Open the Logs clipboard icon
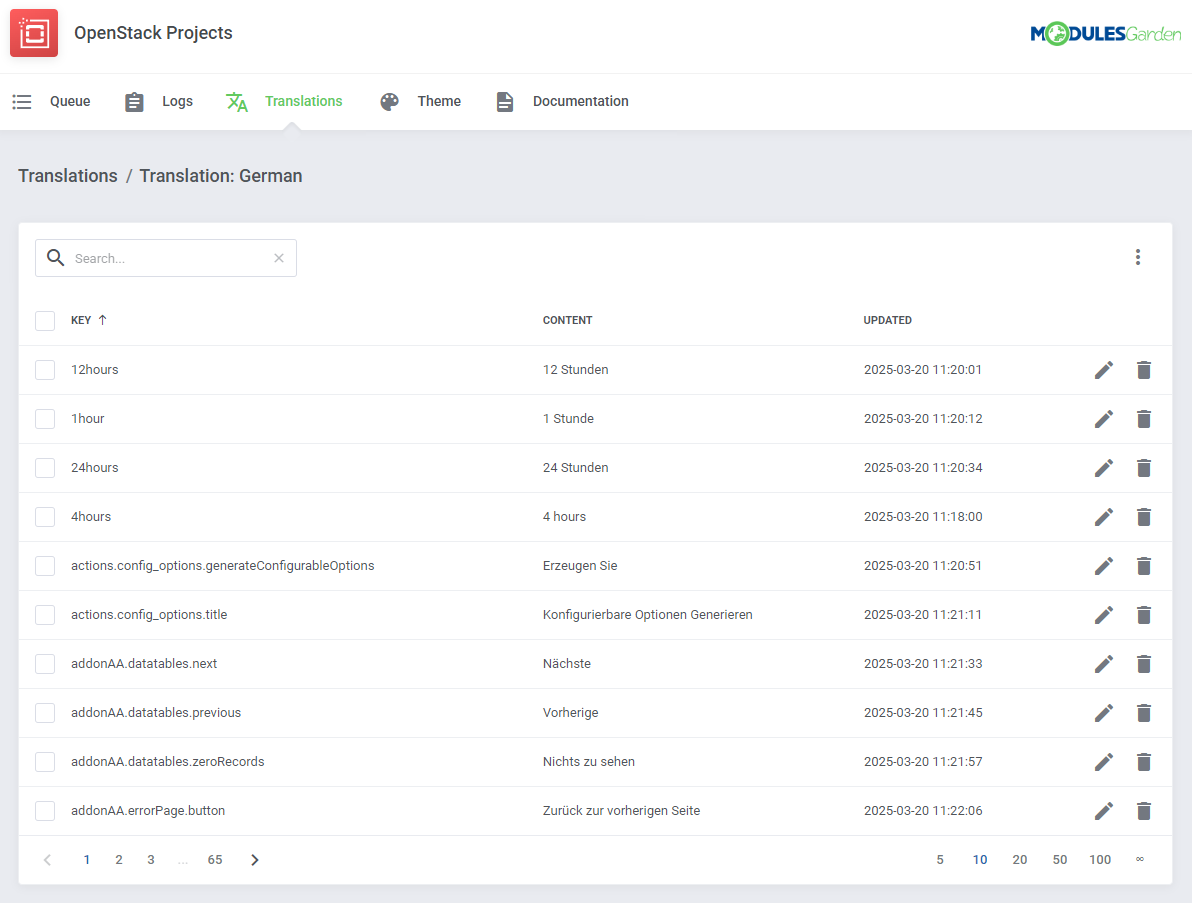Screen dimensions: 1192x903 pos(134,101)
